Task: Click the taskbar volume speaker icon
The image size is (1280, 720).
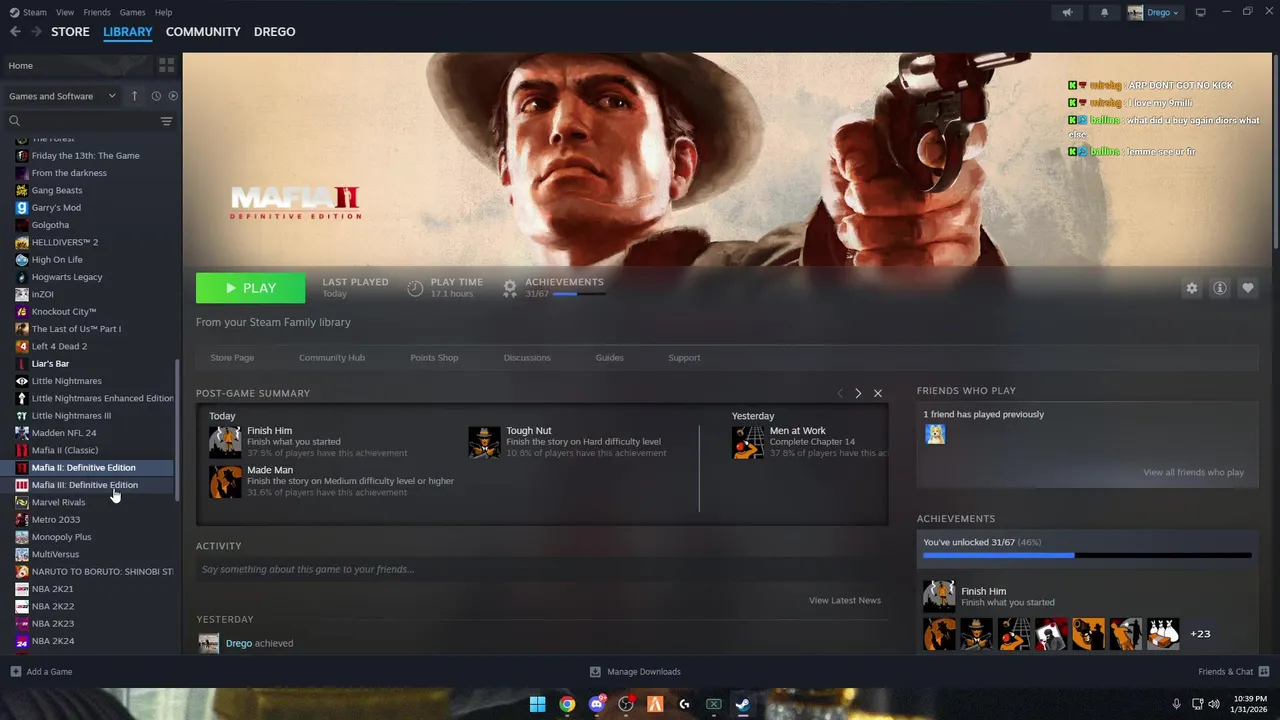Action: 1214,704
